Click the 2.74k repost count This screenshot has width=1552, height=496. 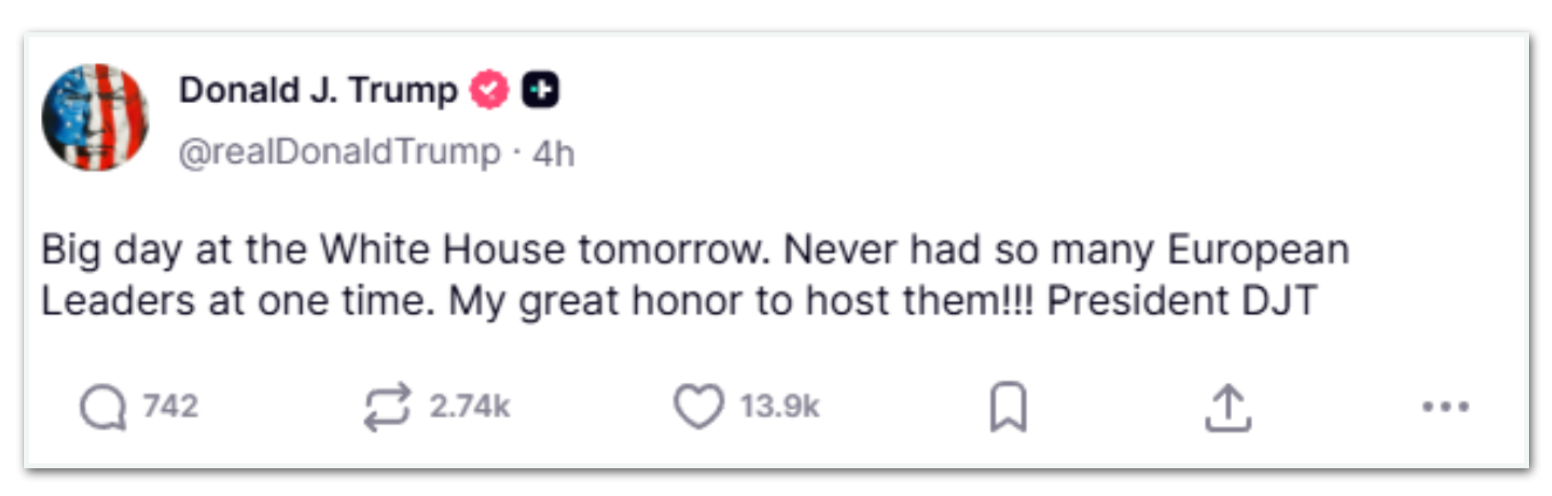[470, 408]
